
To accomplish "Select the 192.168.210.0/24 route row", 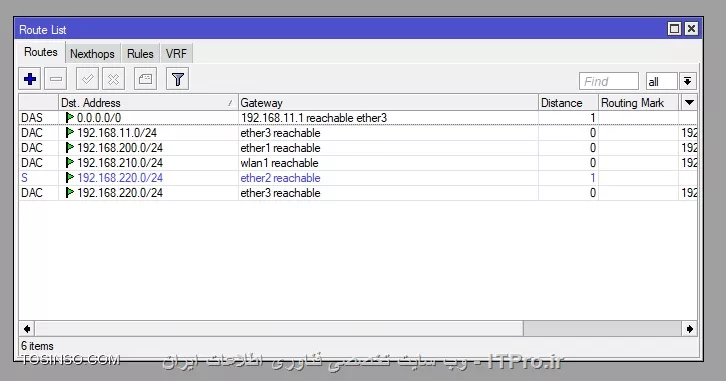I will [358, 162].
